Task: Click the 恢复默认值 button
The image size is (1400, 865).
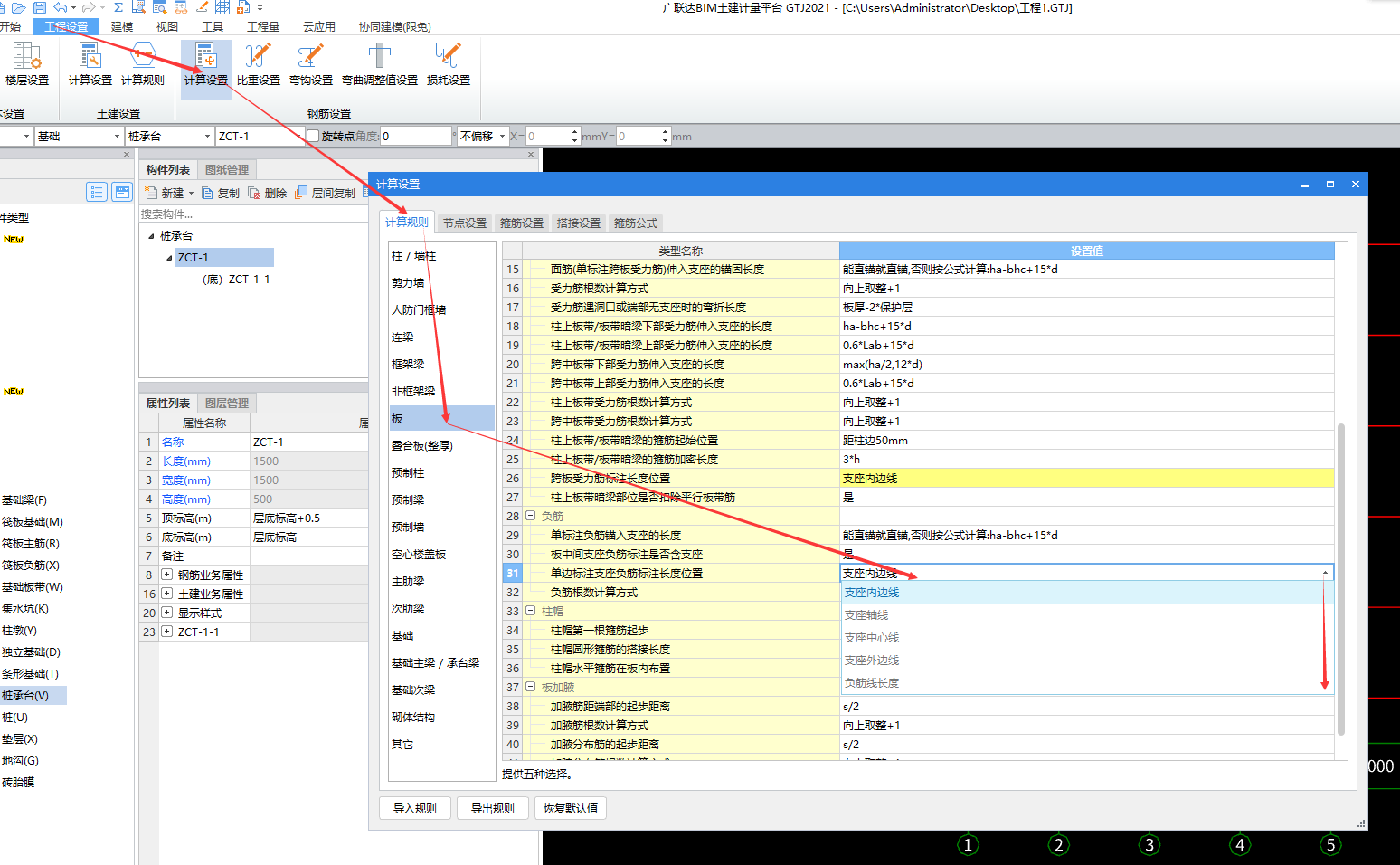Action: tap(571, 808)
